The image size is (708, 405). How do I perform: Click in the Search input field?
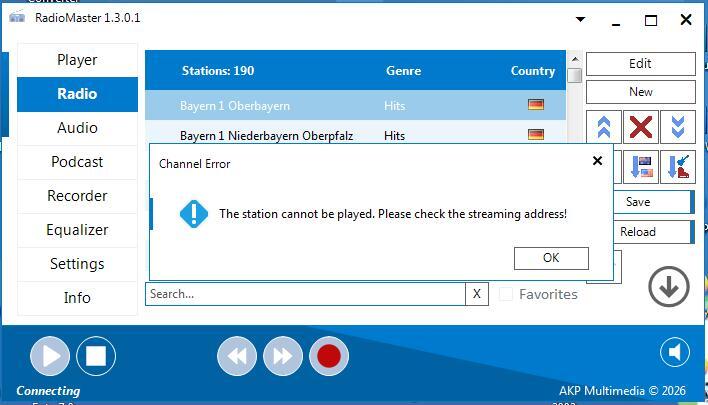(x=305, y=294)
